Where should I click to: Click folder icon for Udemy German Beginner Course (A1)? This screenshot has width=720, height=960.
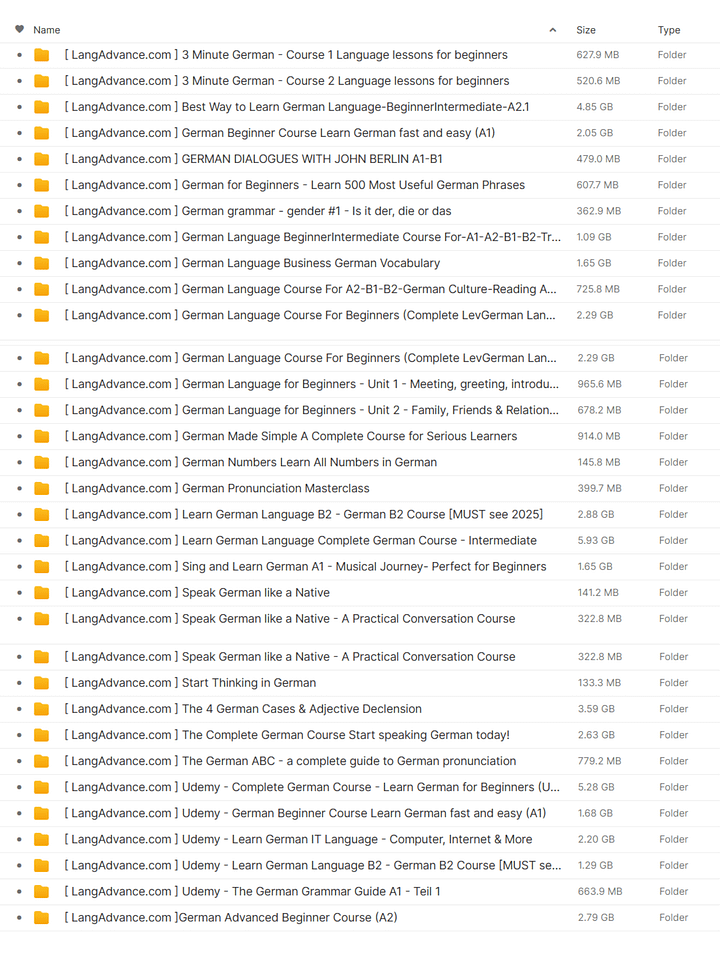[42, 813]
